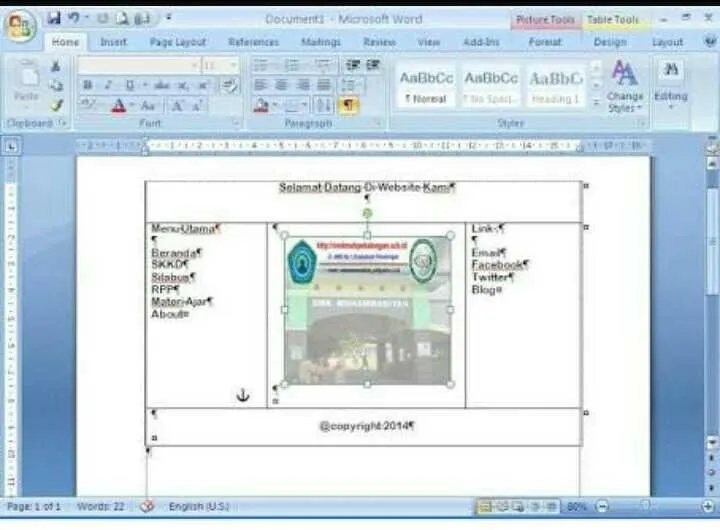Open the Page Layout tab

178,42
